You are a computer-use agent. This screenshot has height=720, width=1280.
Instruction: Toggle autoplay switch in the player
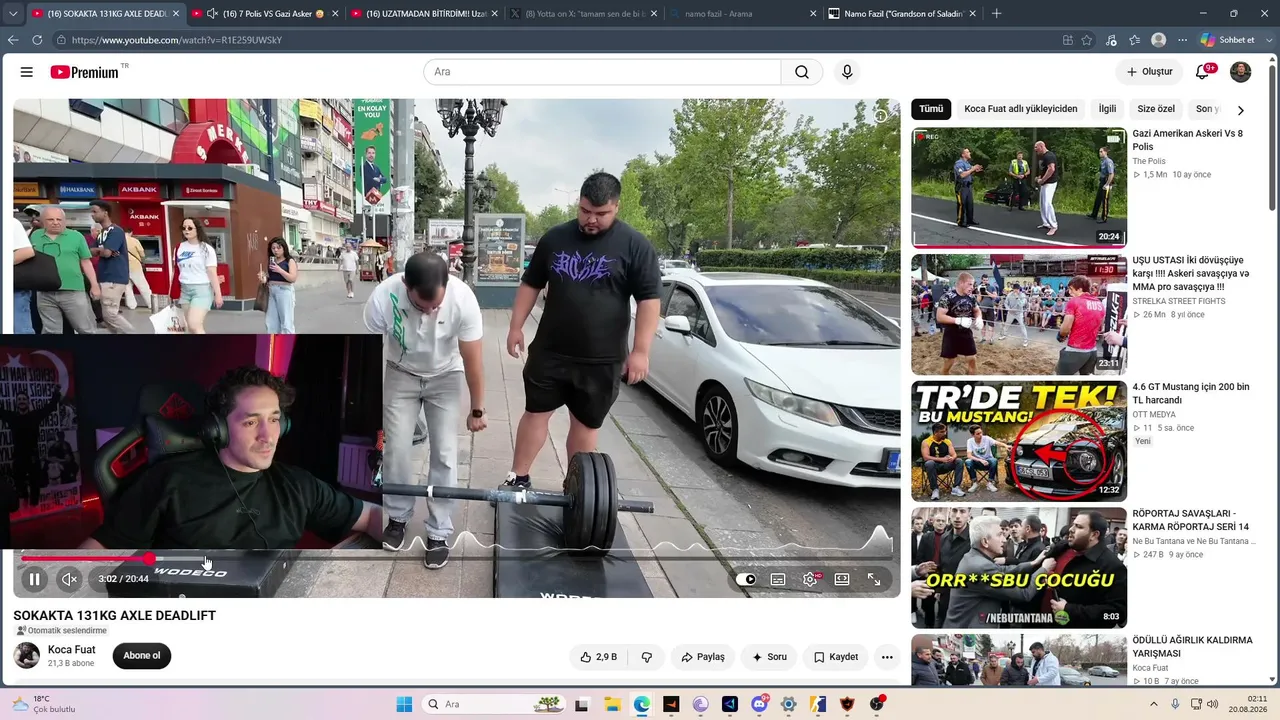click(746, 579)
